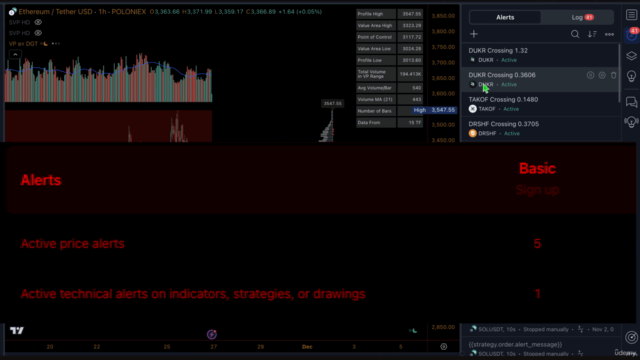Click the Ethereum / Tether USD chart title
The width and height of the screenshot is (640, 360).
click(x=82, y=12)
